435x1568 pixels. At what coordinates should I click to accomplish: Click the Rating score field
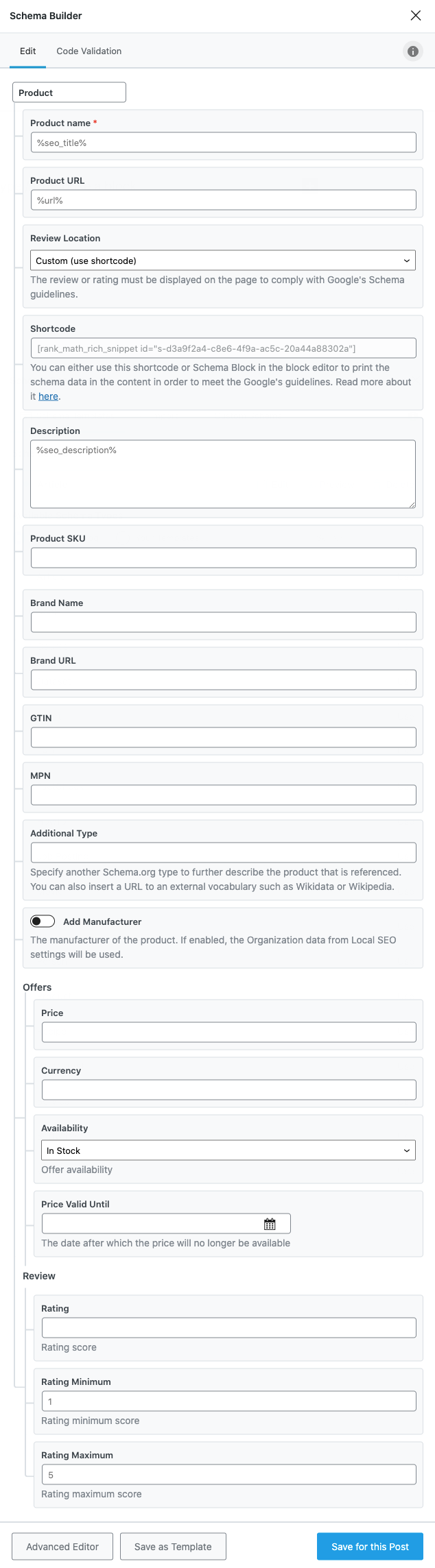click(228, 1328)
